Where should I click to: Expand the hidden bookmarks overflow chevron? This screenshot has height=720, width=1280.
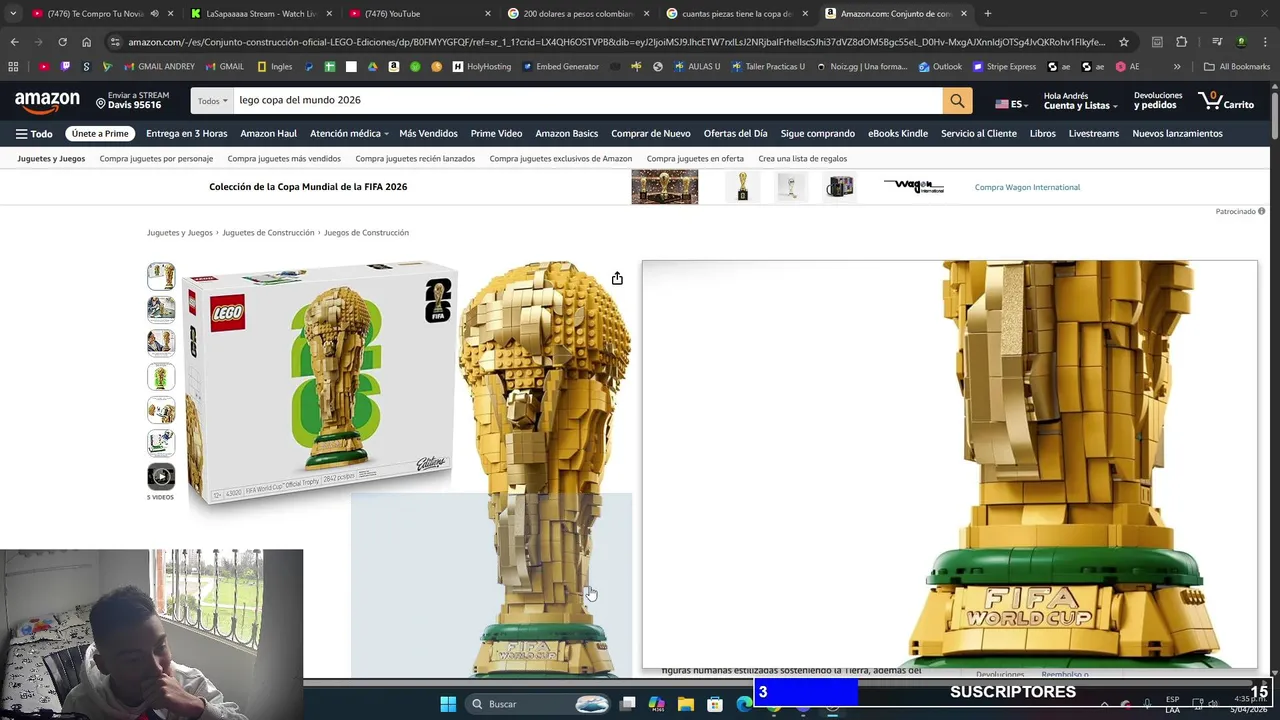click(x=1177, y=67)
